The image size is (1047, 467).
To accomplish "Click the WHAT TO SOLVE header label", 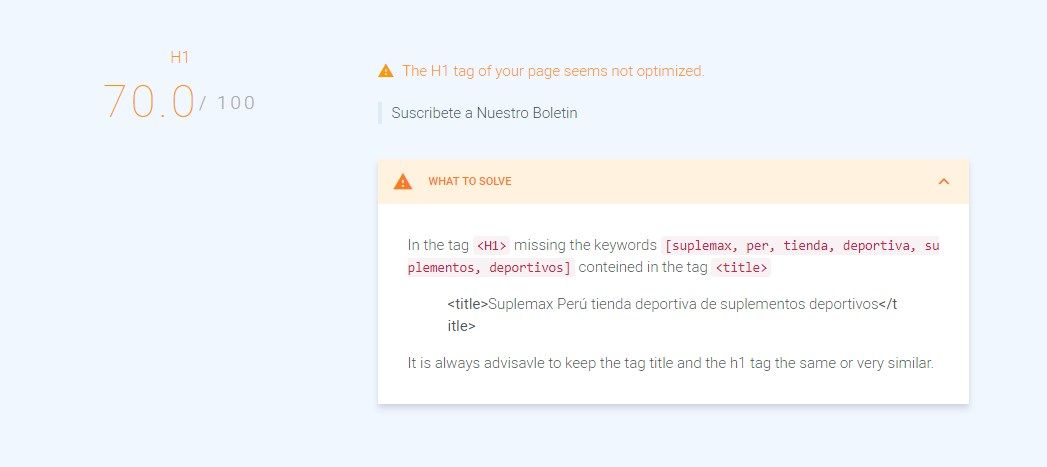I will (x=470, y=181).
